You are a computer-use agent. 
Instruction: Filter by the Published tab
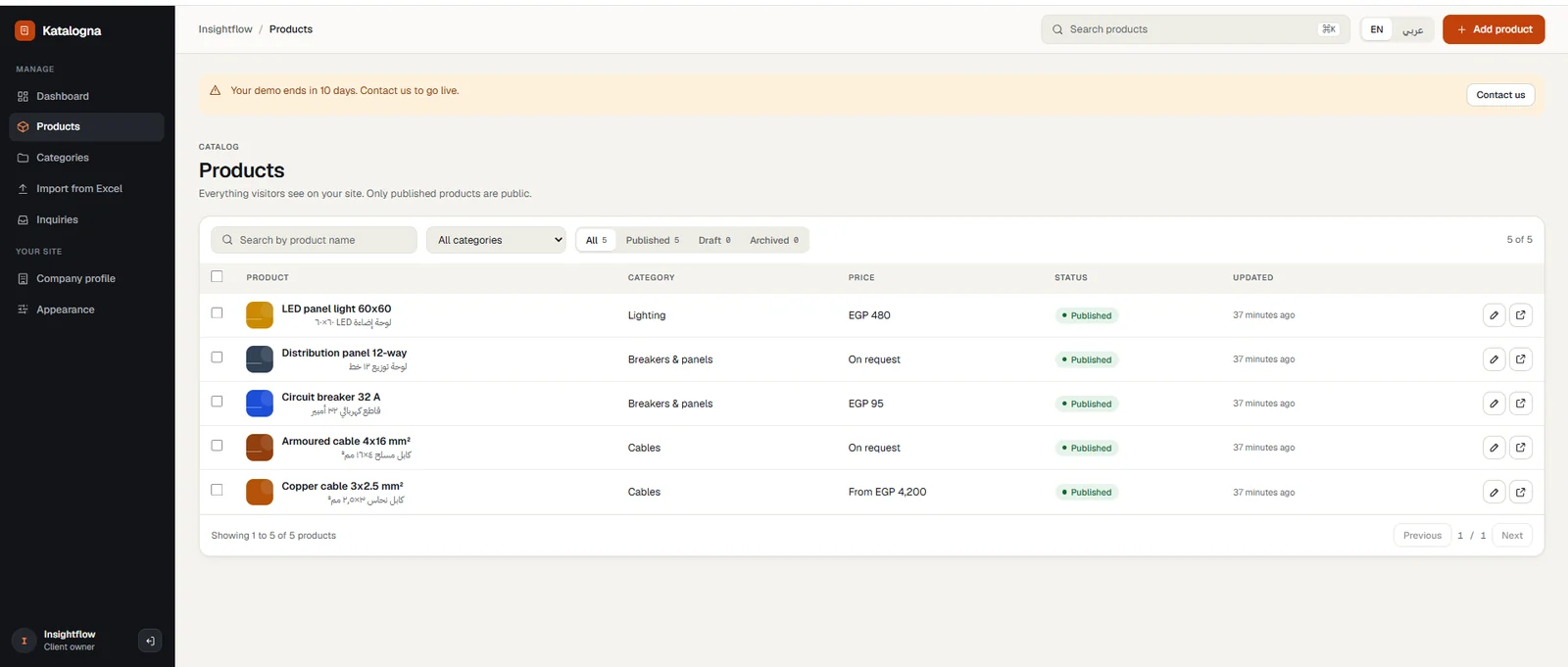[x=653, y=240]
